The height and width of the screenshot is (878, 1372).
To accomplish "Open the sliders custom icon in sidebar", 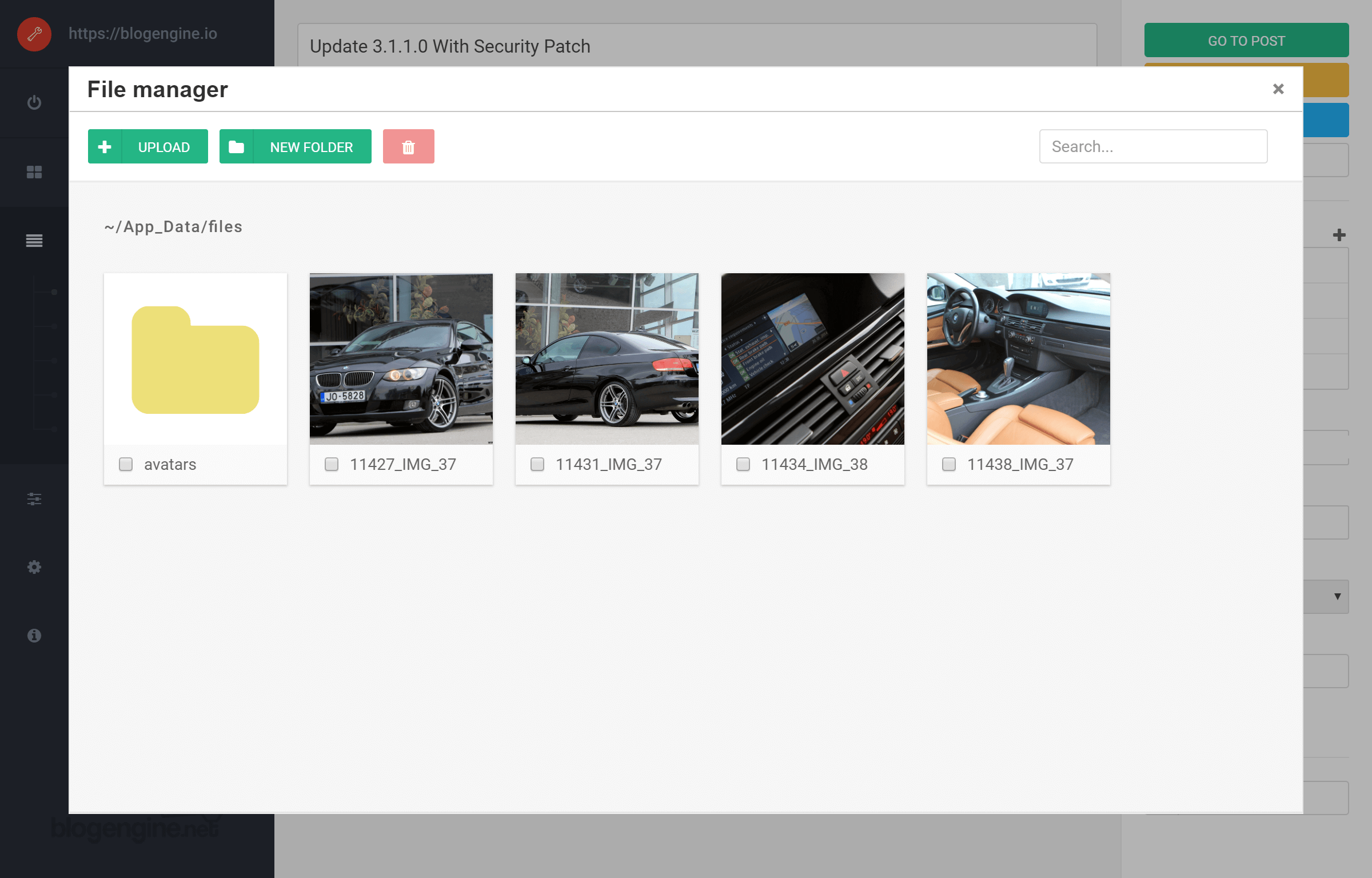I will point(34,499).
